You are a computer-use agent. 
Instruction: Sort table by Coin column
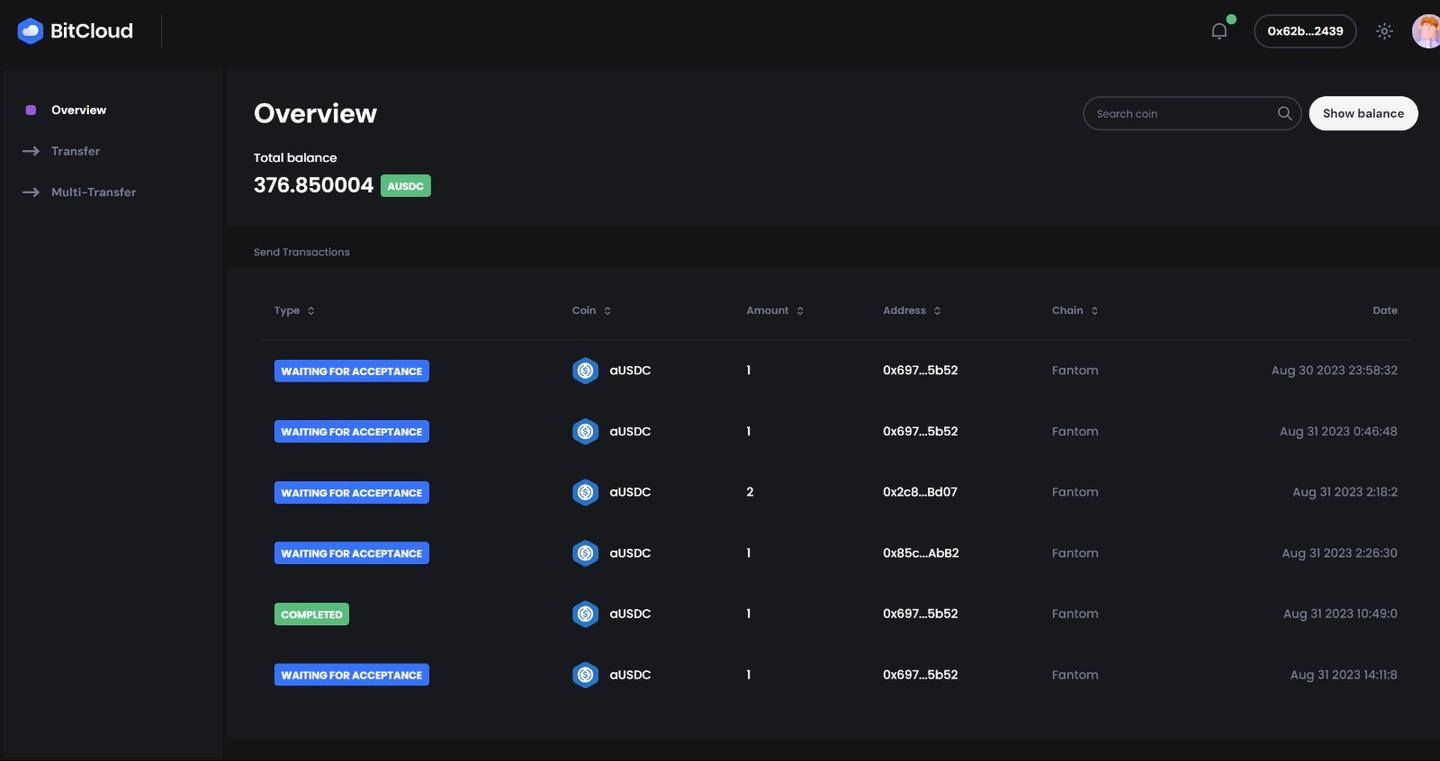point(592,310)
